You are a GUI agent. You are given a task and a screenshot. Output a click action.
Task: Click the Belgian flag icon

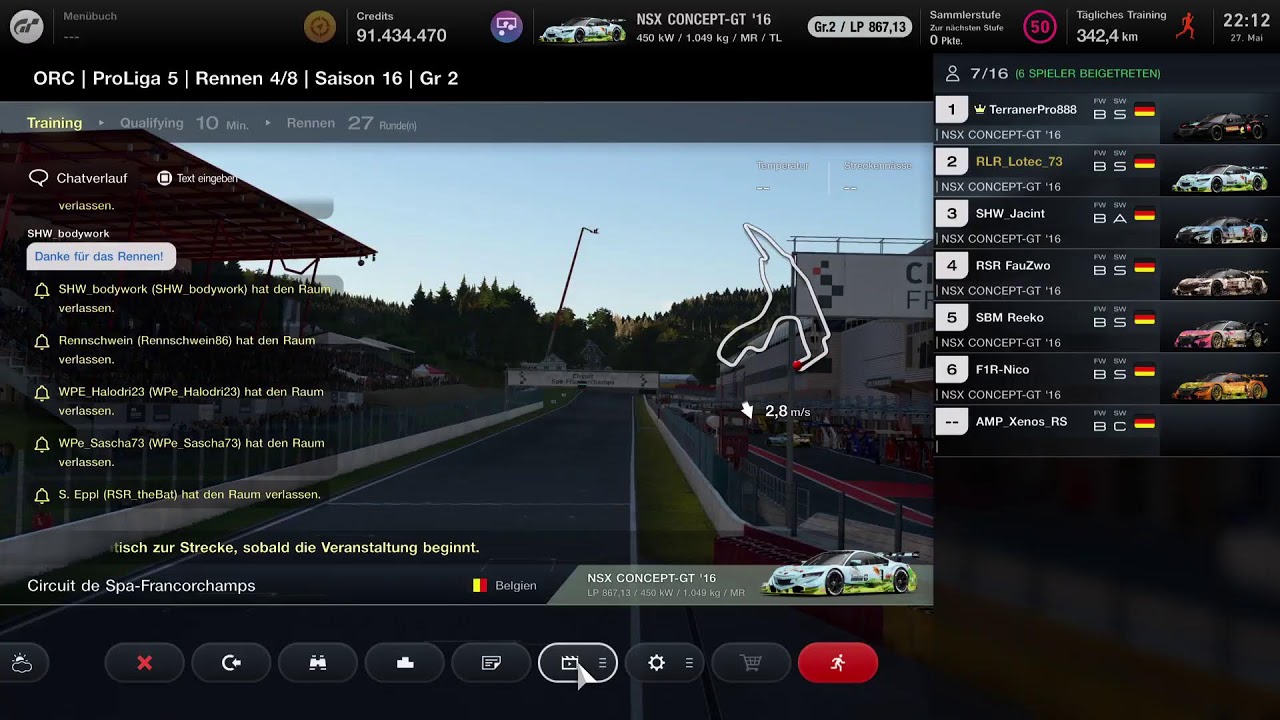(480, 585)
